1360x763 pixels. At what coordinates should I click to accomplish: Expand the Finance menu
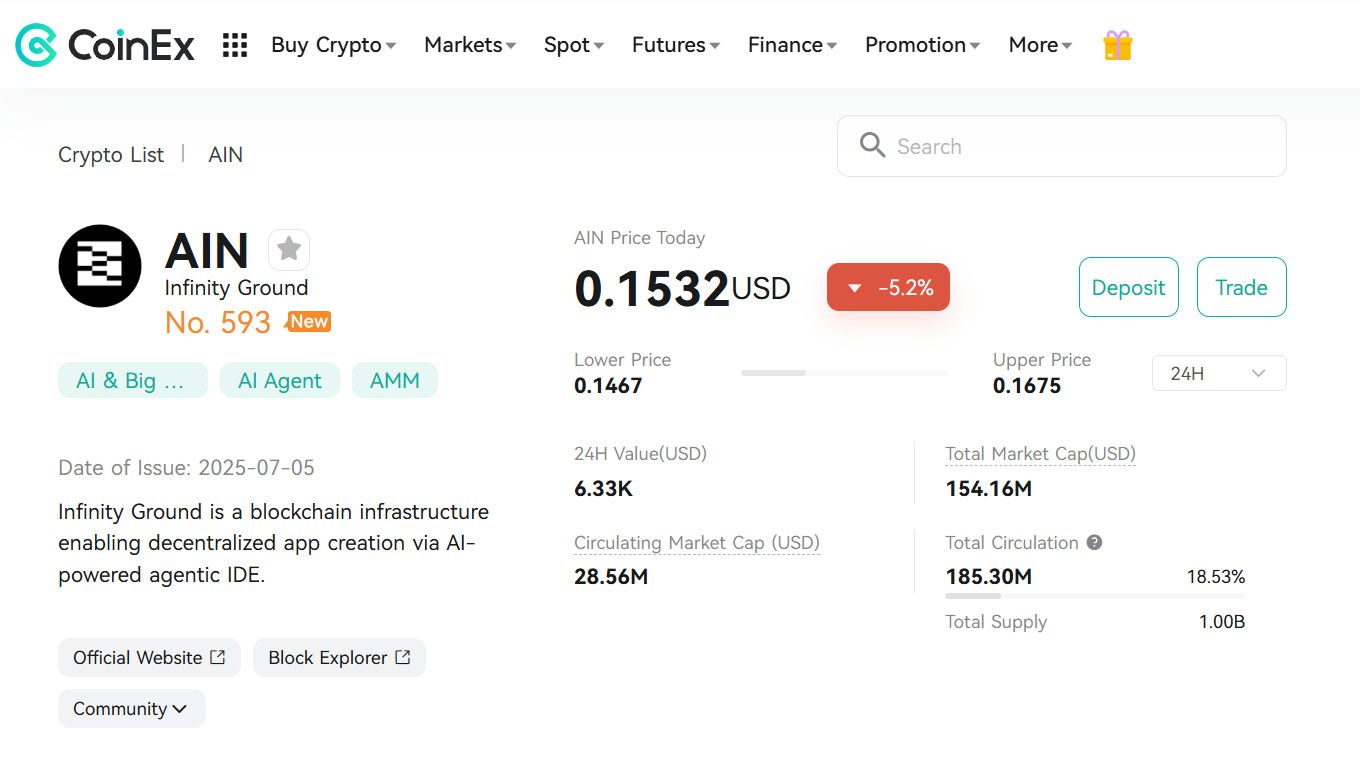(x=793, y=45)
